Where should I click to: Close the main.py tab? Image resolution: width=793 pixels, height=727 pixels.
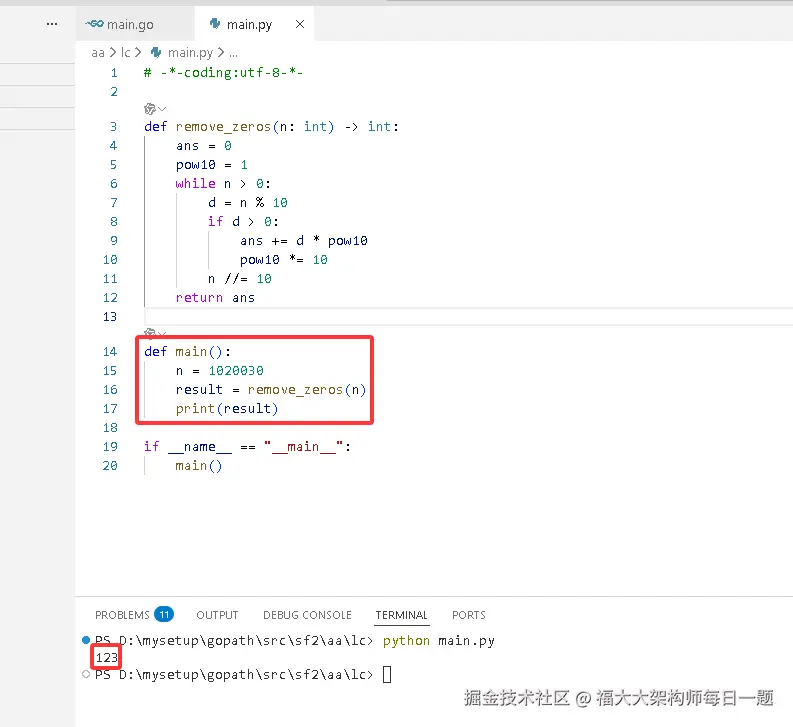[300, 24]
